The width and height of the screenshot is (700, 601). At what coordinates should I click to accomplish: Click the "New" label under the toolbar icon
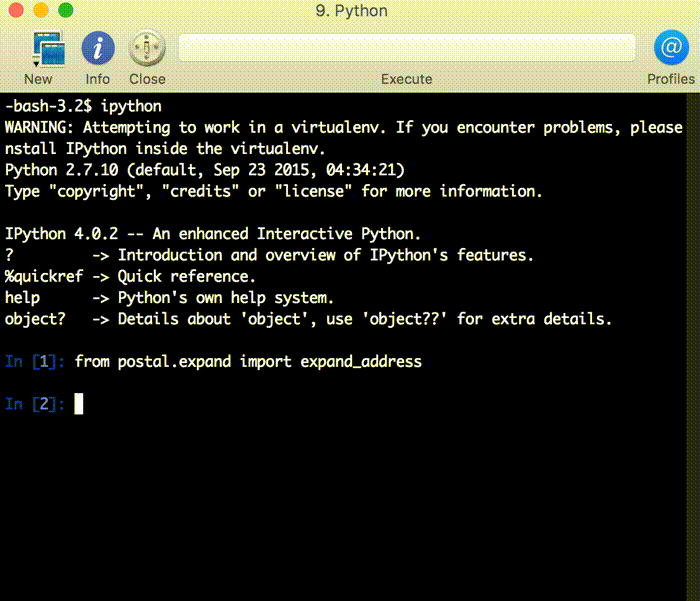pos(38,79)
